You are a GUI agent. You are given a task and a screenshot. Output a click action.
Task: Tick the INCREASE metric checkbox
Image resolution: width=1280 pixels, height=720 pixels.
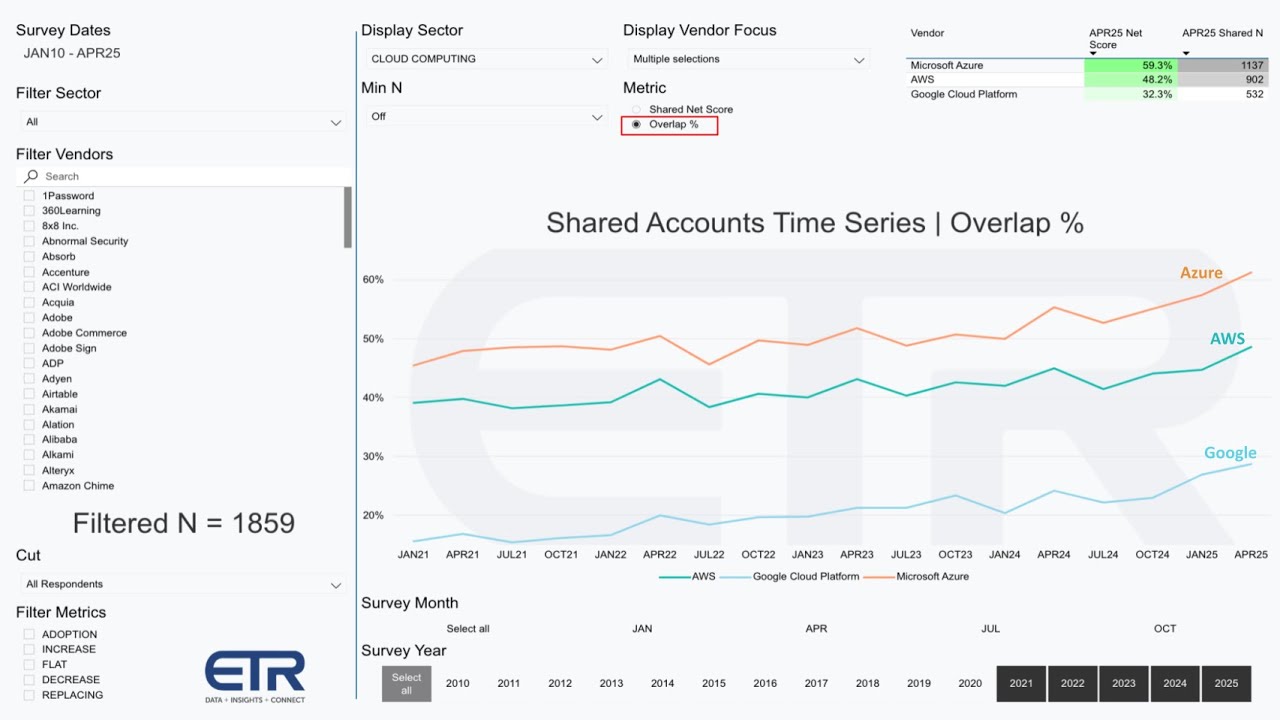click(x=30, y=649)
